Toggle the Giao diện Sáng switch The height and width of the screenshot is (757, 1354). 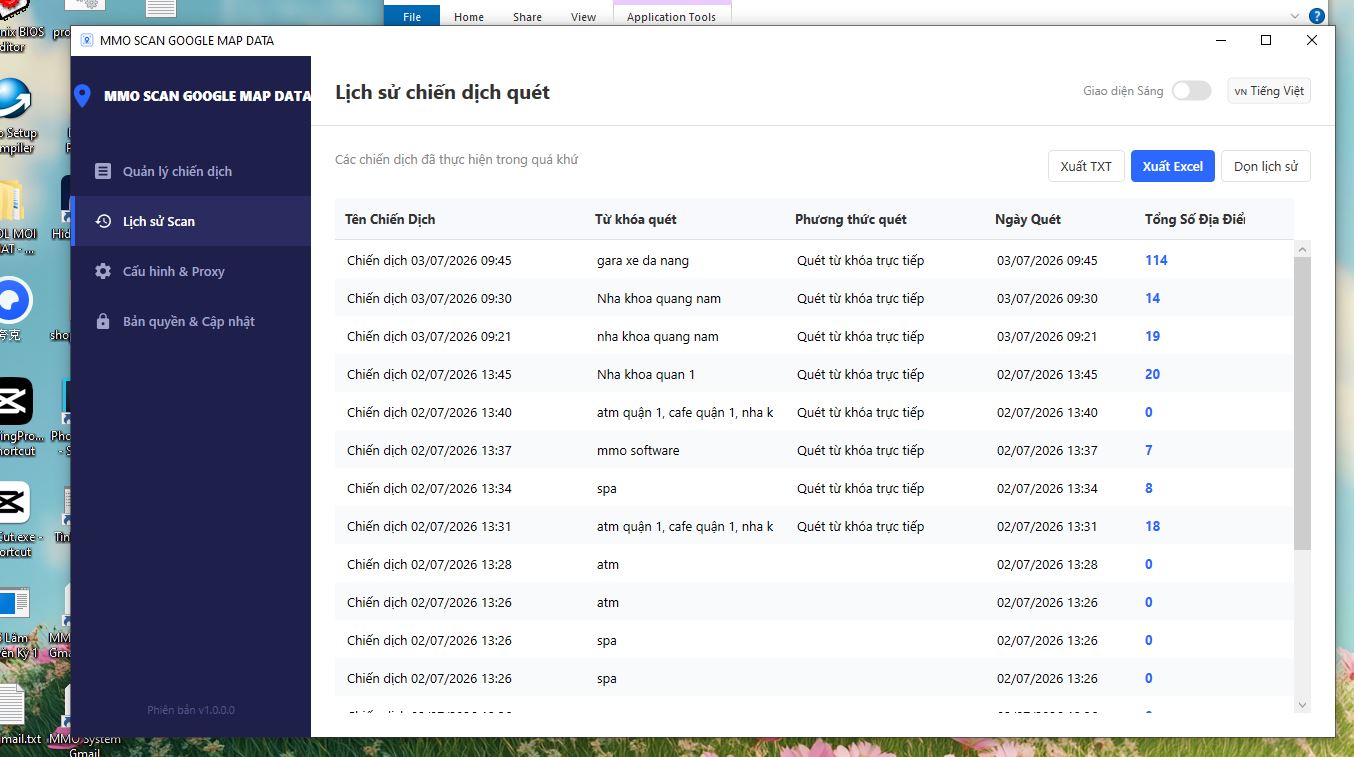point(1191,91)
